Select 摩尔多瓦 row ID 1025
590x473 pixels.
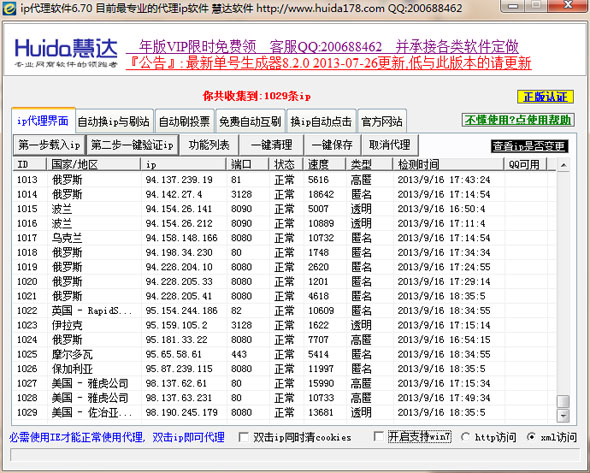(x=284, y=354)
